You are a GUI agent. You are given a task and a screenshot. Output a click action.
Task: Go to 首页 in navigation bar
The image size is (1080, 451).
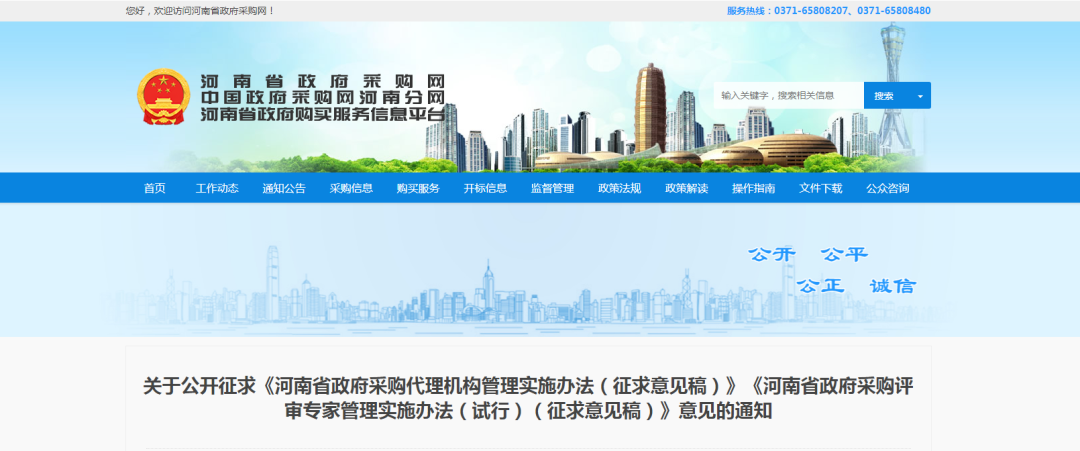(155, 188)
